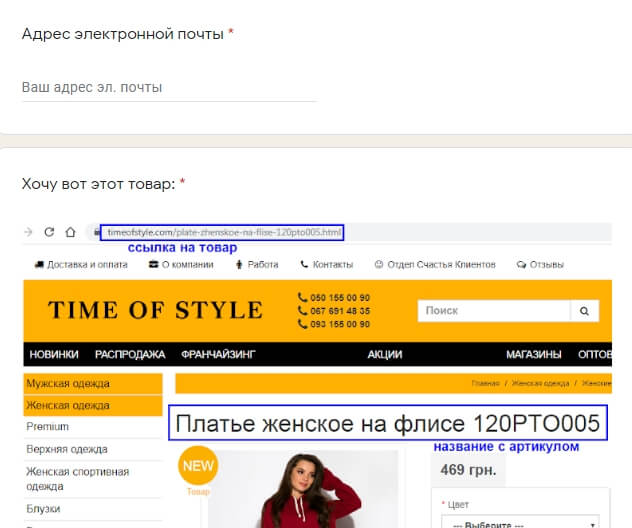Click the price 469 грн.
The width and height of the screenshot is (632, 528).
468,470
